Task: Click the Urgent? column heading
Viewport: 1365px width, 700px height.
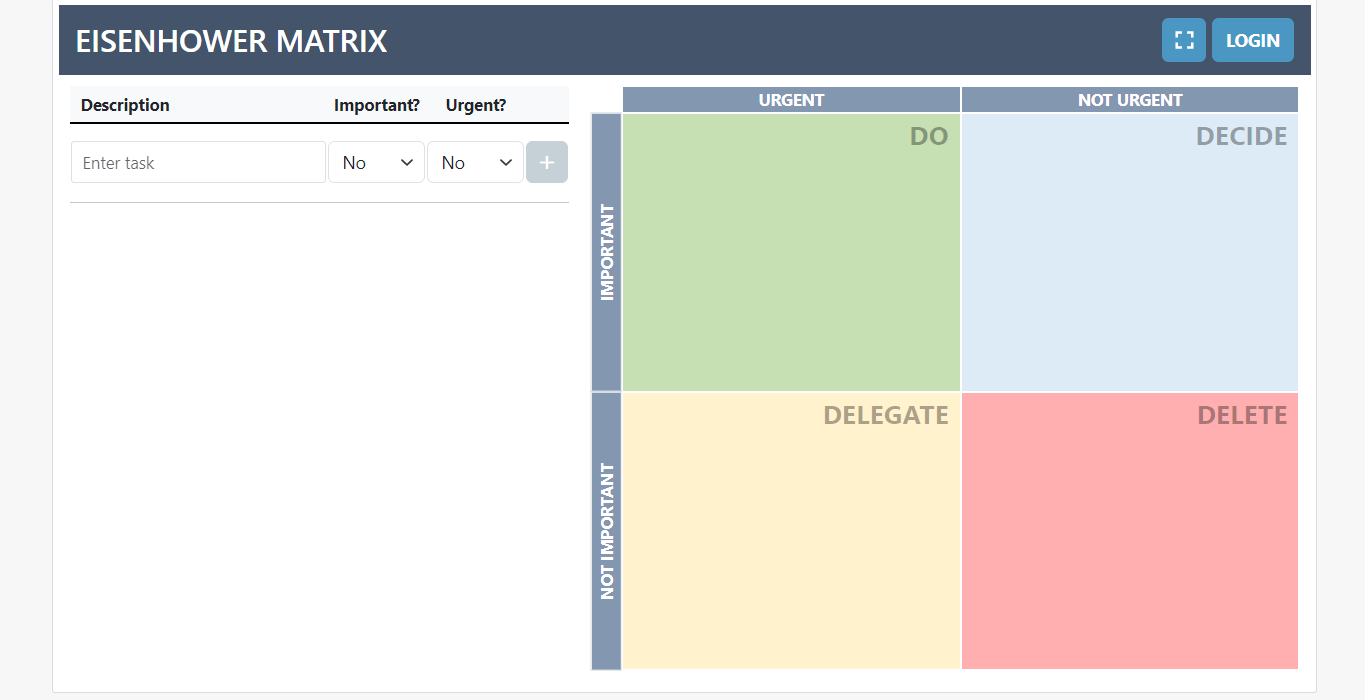Action: [x=475, y=104]
